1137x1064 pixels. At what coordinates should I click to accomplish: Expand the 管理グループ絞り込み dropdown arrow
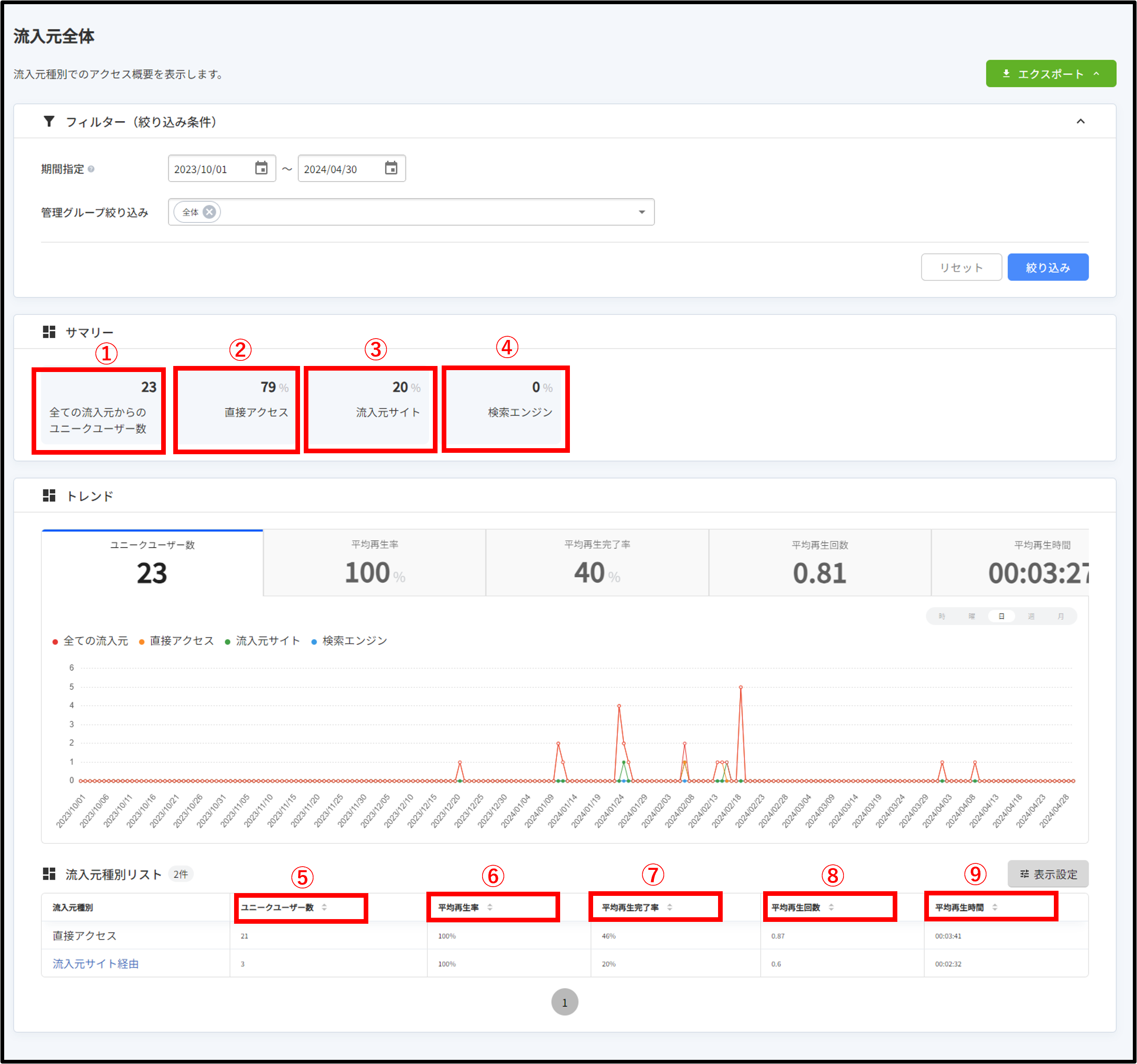(x=642, y=212)
